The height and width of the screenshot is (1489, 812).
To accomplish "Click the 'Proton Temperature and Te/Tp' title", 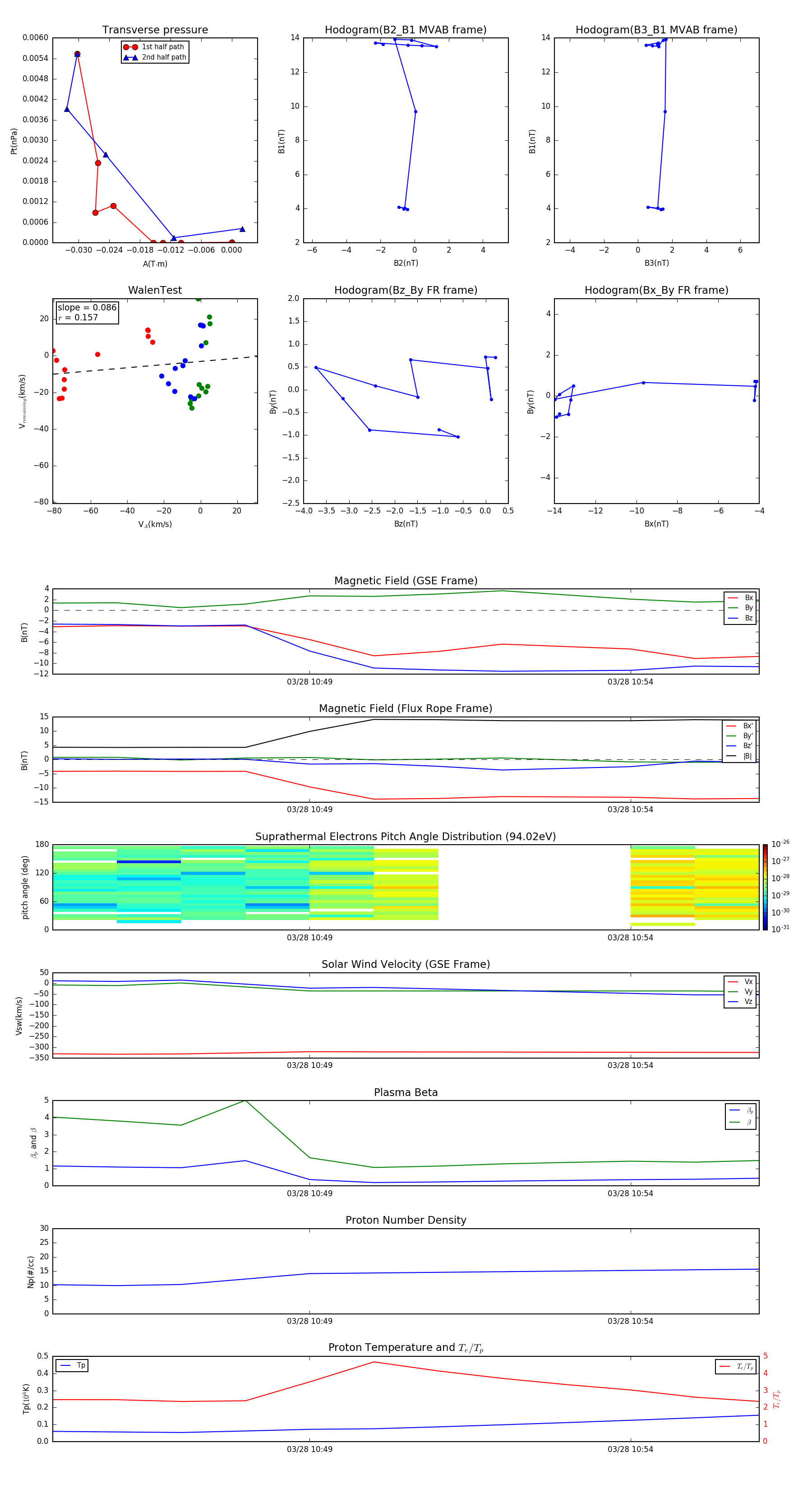I will [406, 1348].
